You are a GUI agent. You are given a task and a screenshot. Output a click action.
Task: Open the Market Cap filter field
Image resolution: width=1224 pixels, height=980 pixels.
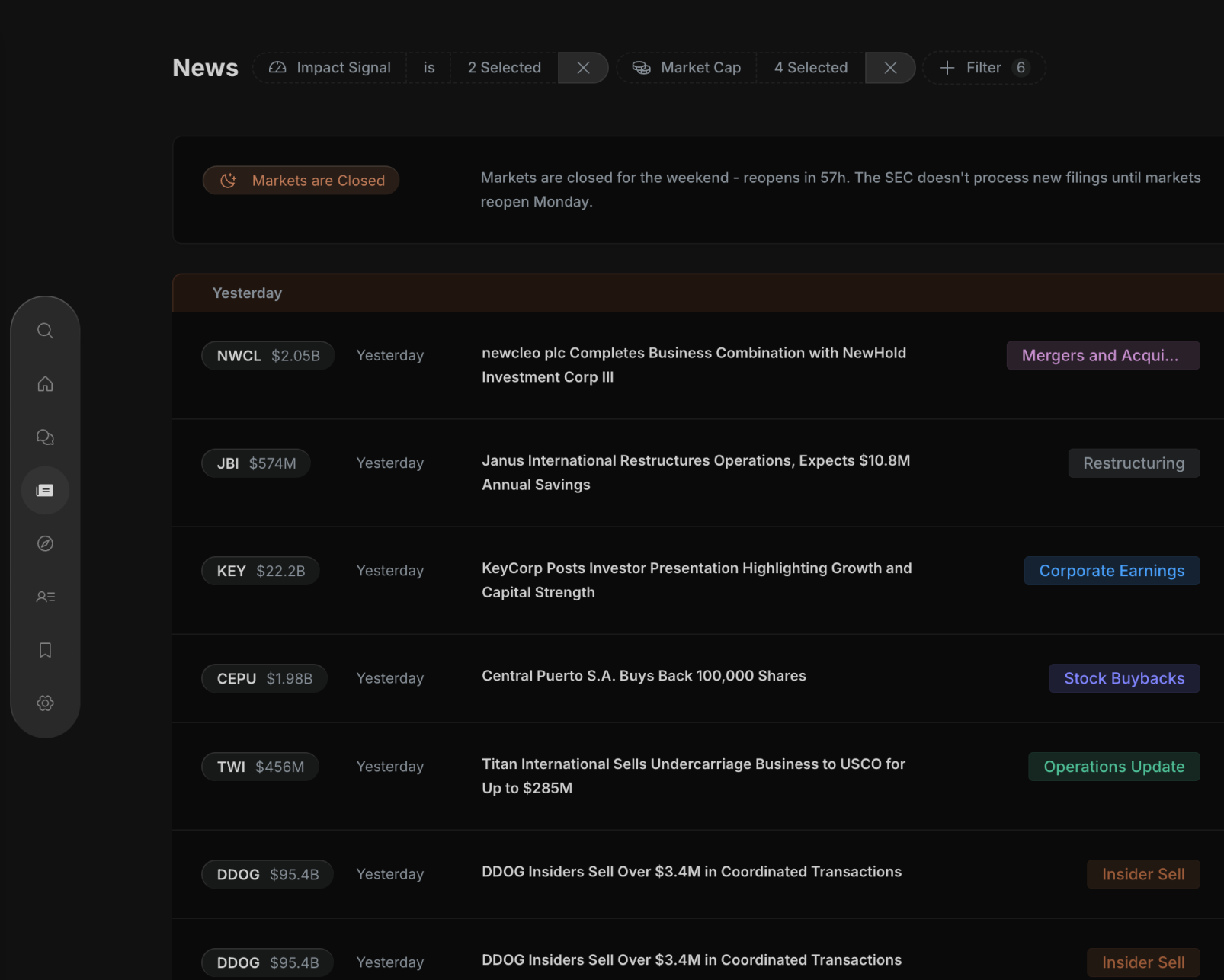tap(687, 68)
